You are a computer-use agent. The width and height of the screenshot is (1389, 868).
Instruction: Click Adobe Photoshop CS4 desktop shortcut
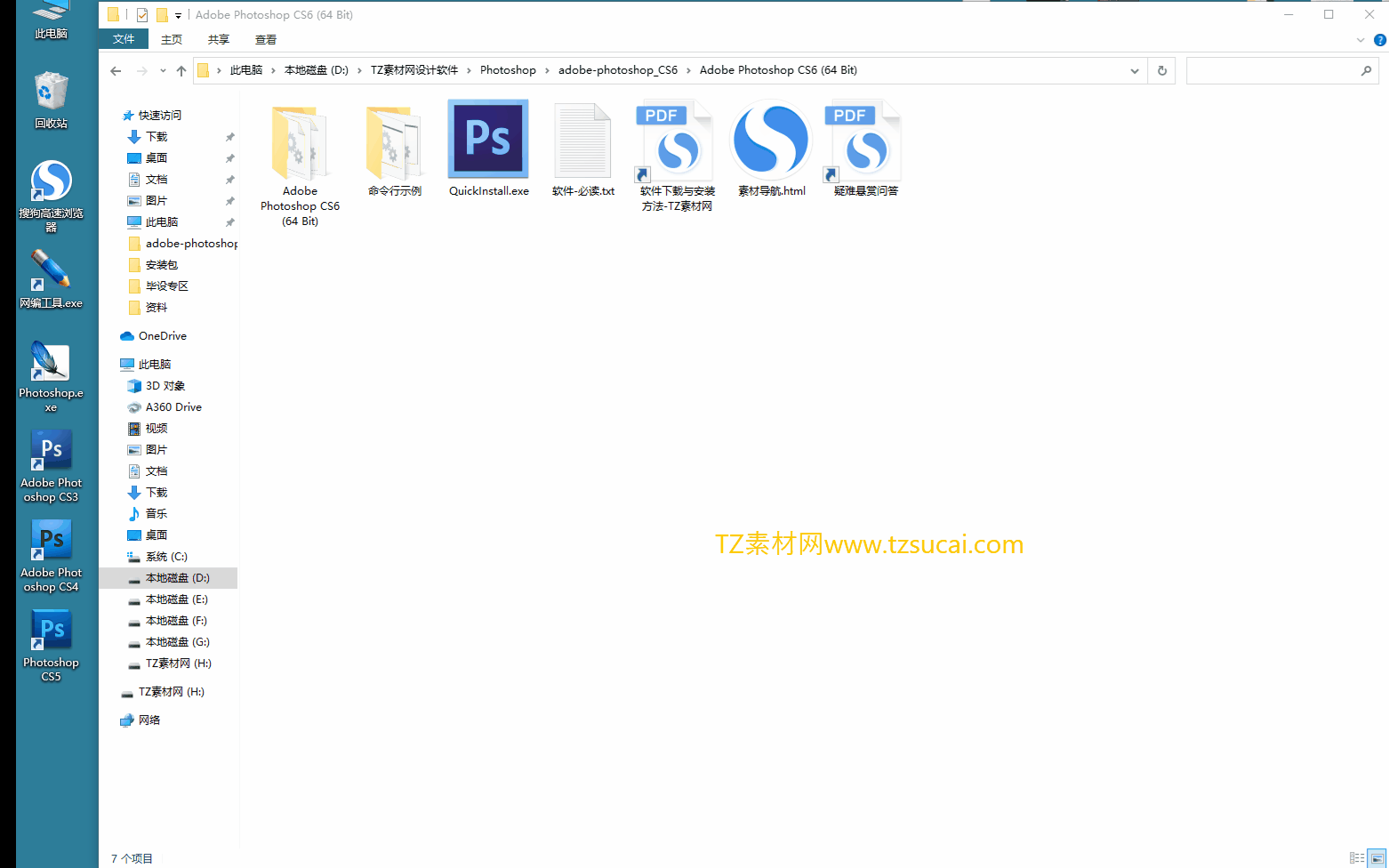(51, 556)
